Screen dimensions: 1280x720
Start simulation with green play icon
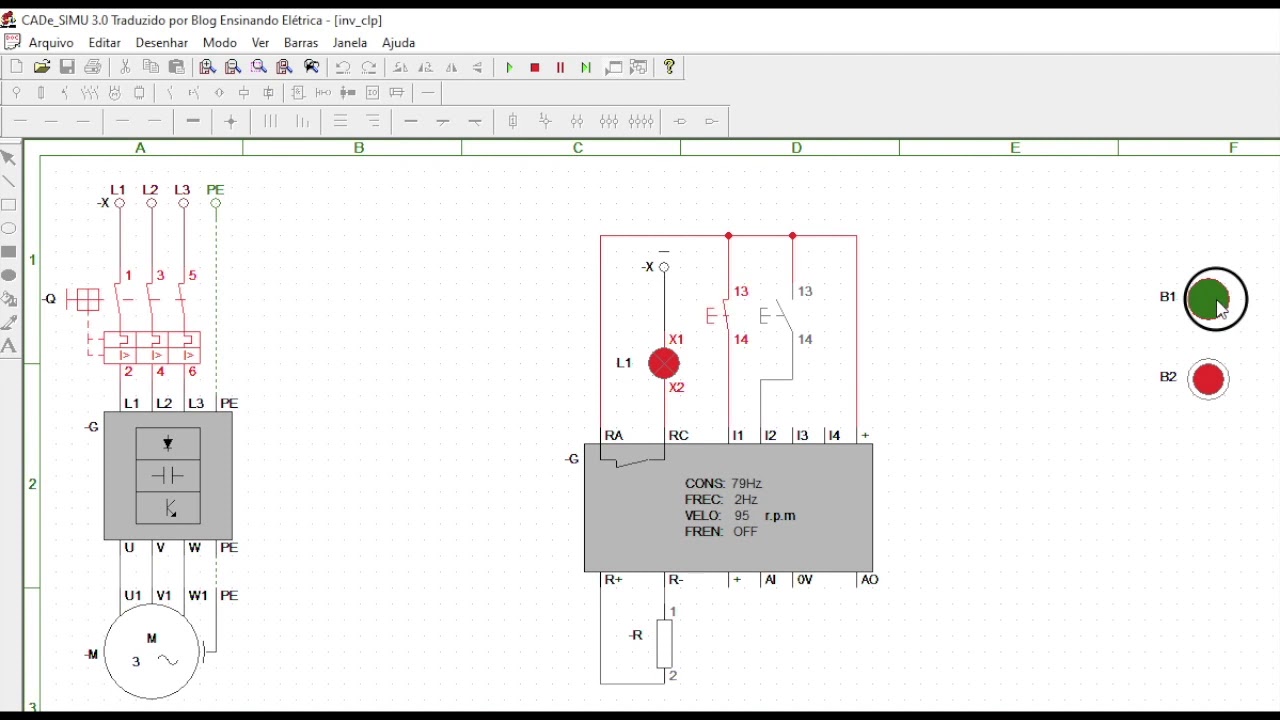pyautogui.click(x=510, y=68)
